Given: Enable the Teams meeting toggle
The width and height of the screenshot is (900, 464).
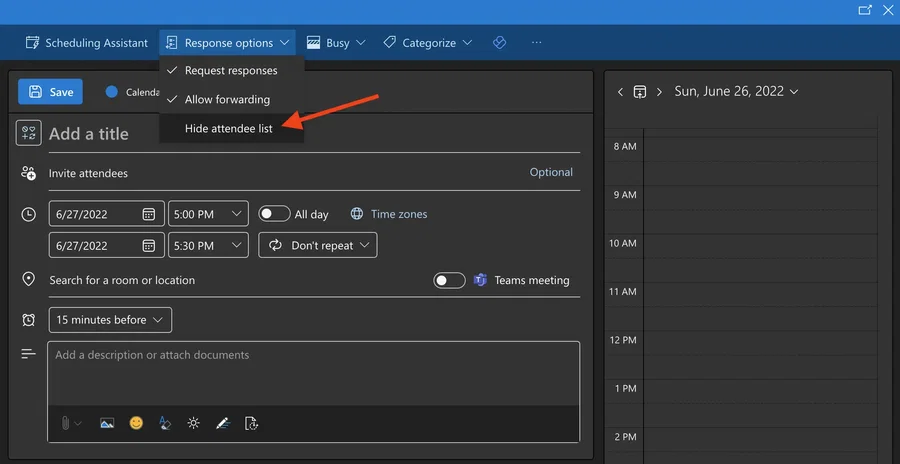Looking at the screenshot, I should (449, 280).
